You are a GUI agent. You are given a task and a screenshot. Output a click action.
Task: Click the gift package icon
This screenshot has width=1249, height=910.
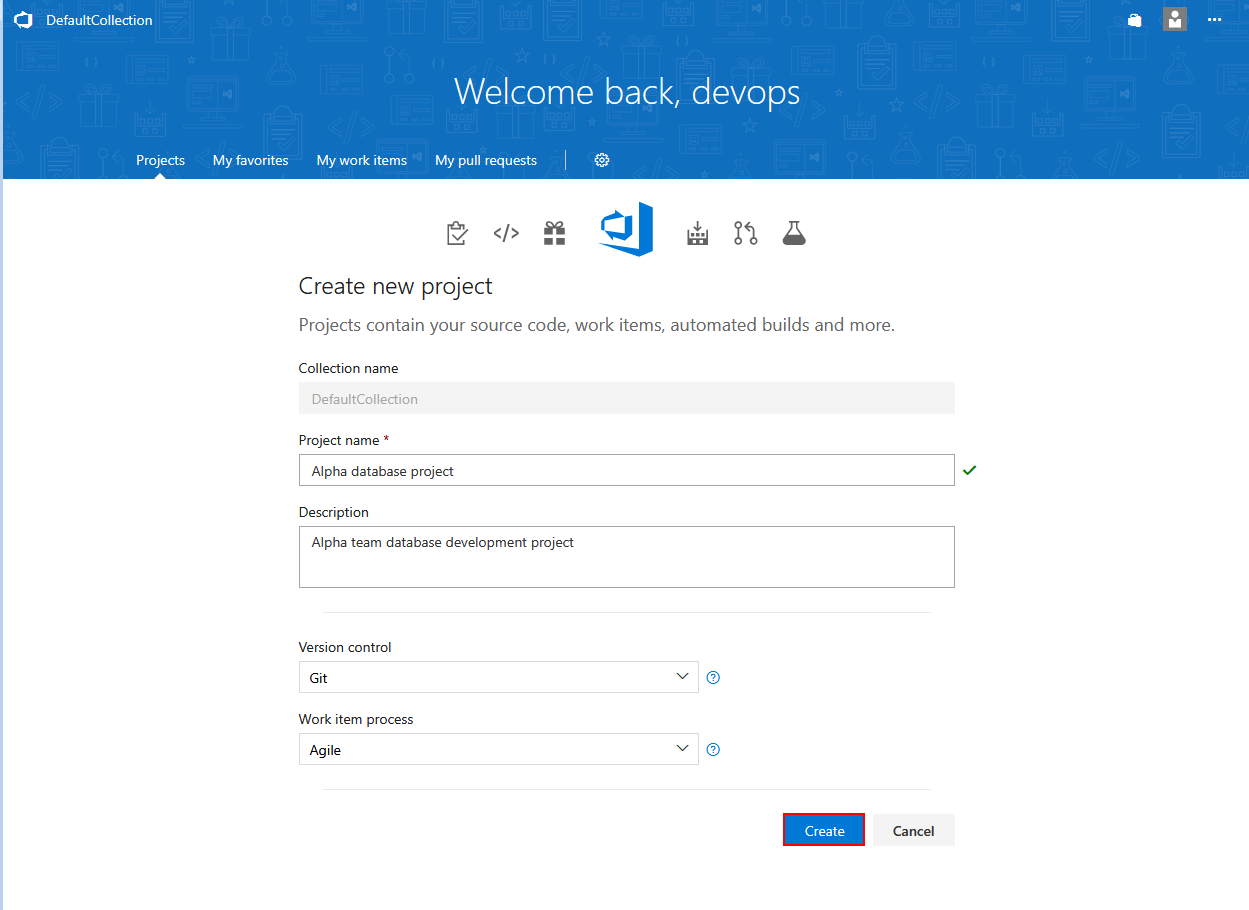pyautogui.click(x=555, y=233)
